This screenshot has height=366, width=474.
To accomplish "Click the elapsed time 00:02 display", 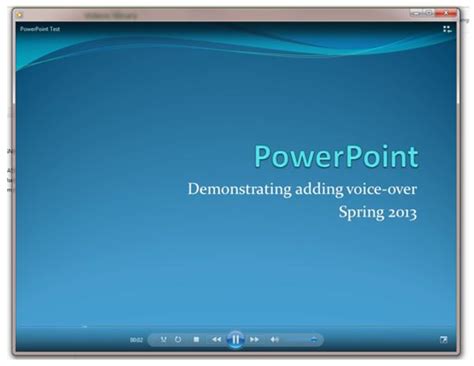I will 136,340.
